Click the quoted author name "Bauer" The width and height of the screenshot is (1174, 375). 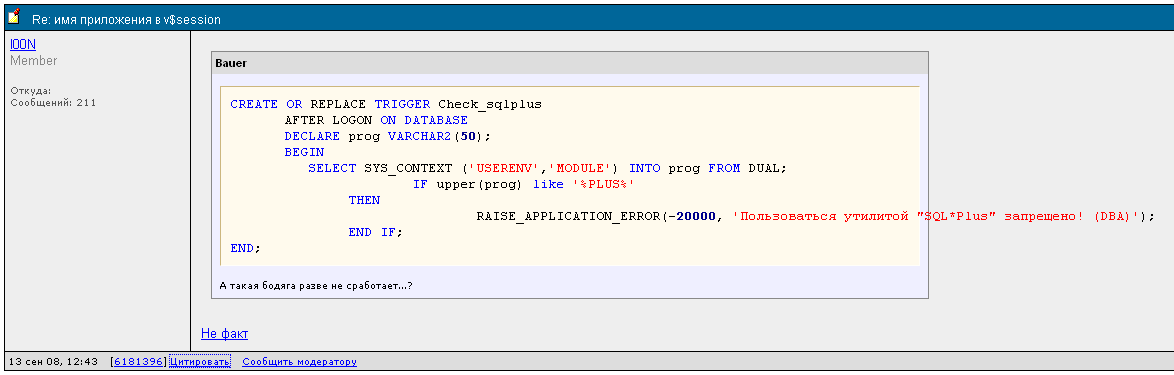[231, 64]
